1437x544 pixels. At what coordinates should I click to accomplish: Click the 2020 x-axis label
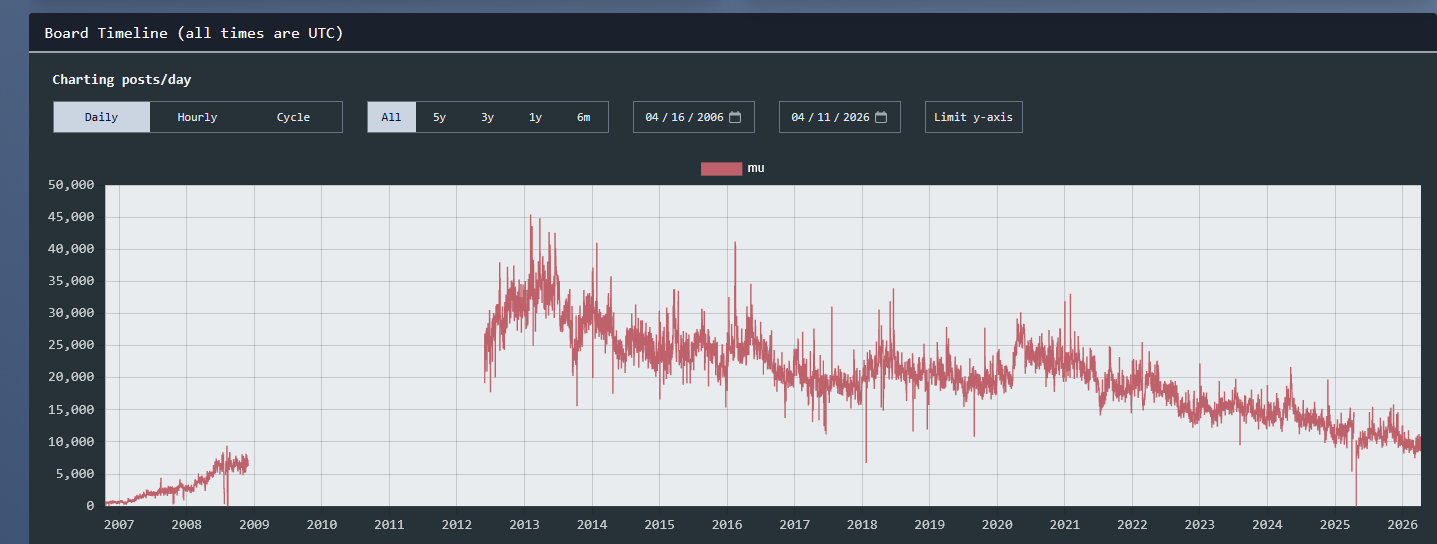[997, 524]
